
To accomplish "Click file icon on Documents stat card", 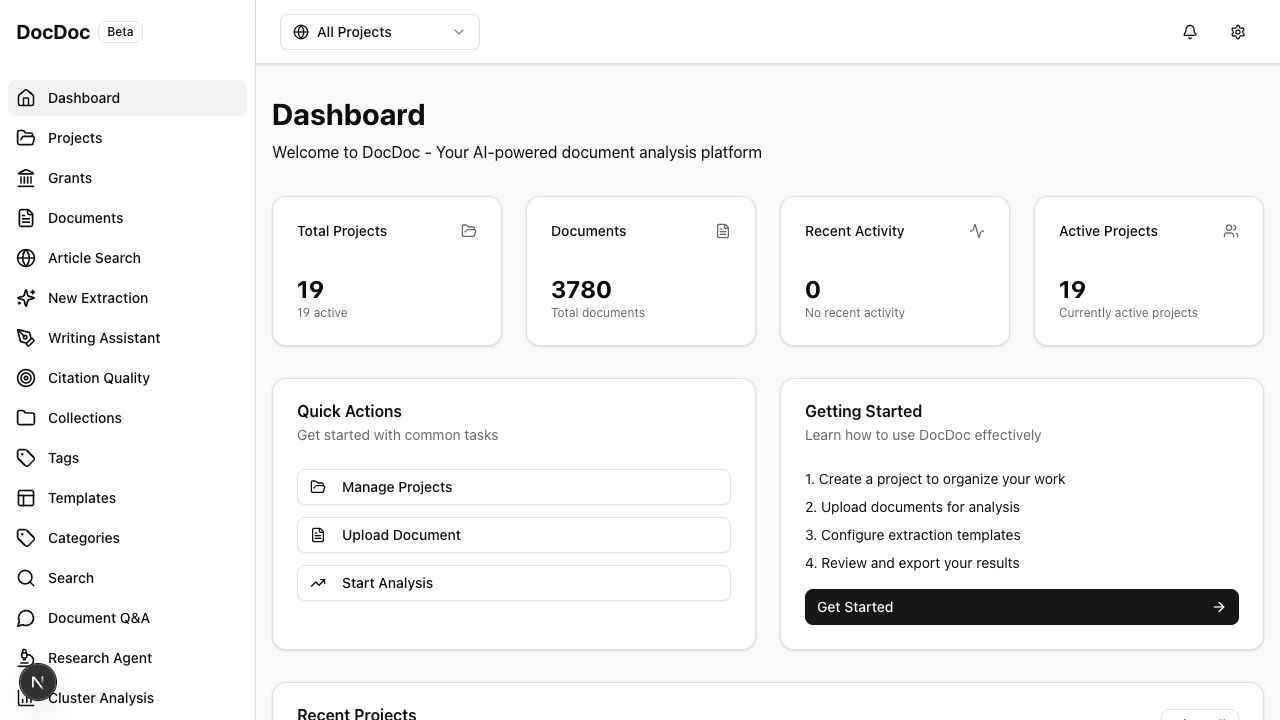I will [723, 231].
